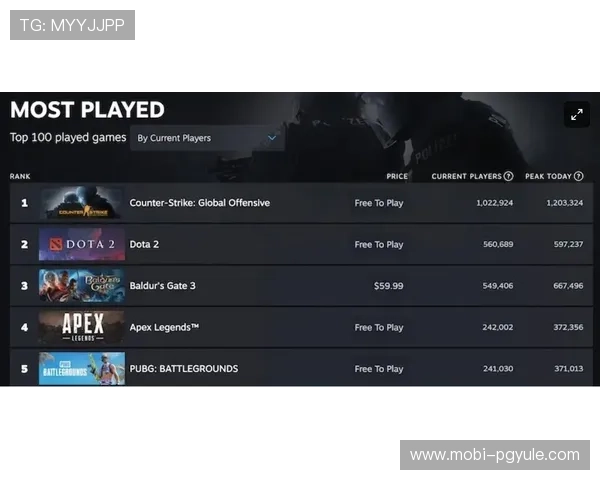Select the Dota 2 game title
Image resolution: width=600 pixels, height=480 pixels.
[x=144, y=244]
